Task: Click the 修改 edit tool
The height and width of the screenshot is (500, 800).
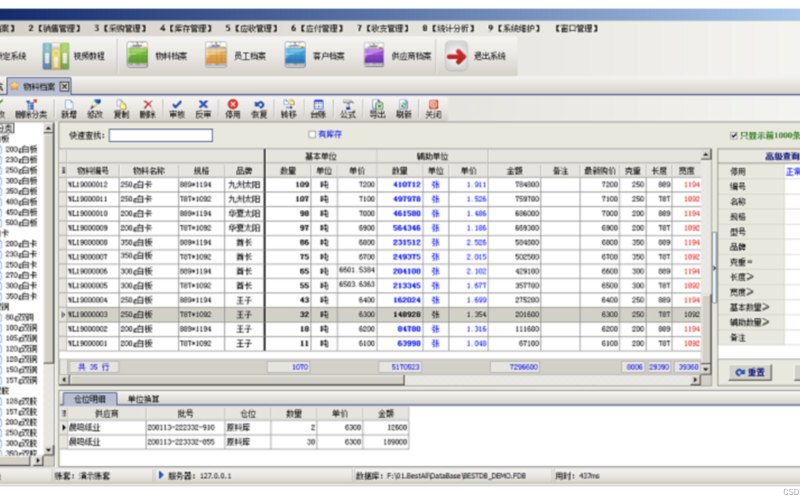Action: click(95, 110)
